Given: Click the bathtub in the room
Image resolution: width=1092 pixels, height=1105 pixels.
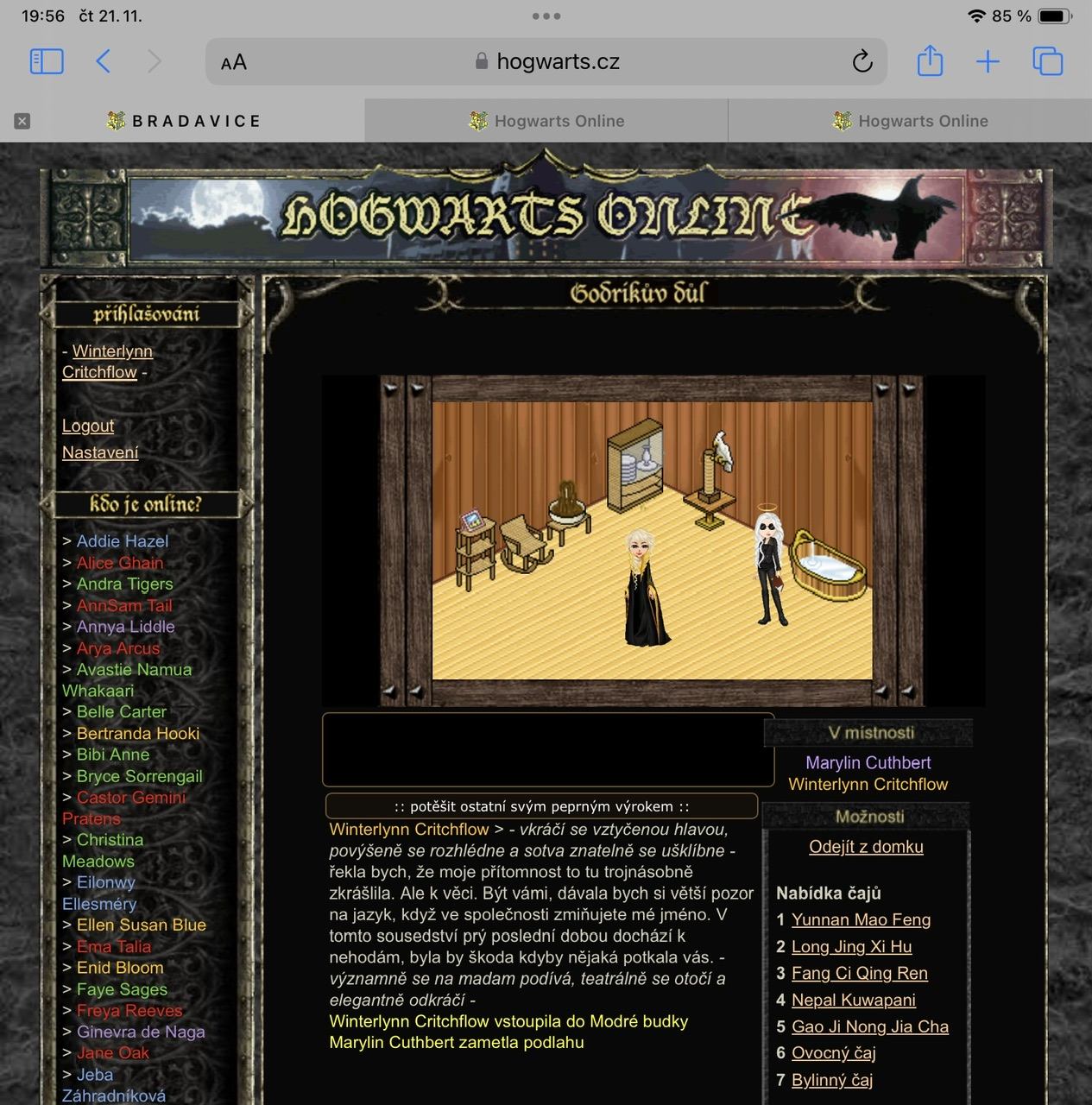Looking at the screenshot, I should point(828,565).
